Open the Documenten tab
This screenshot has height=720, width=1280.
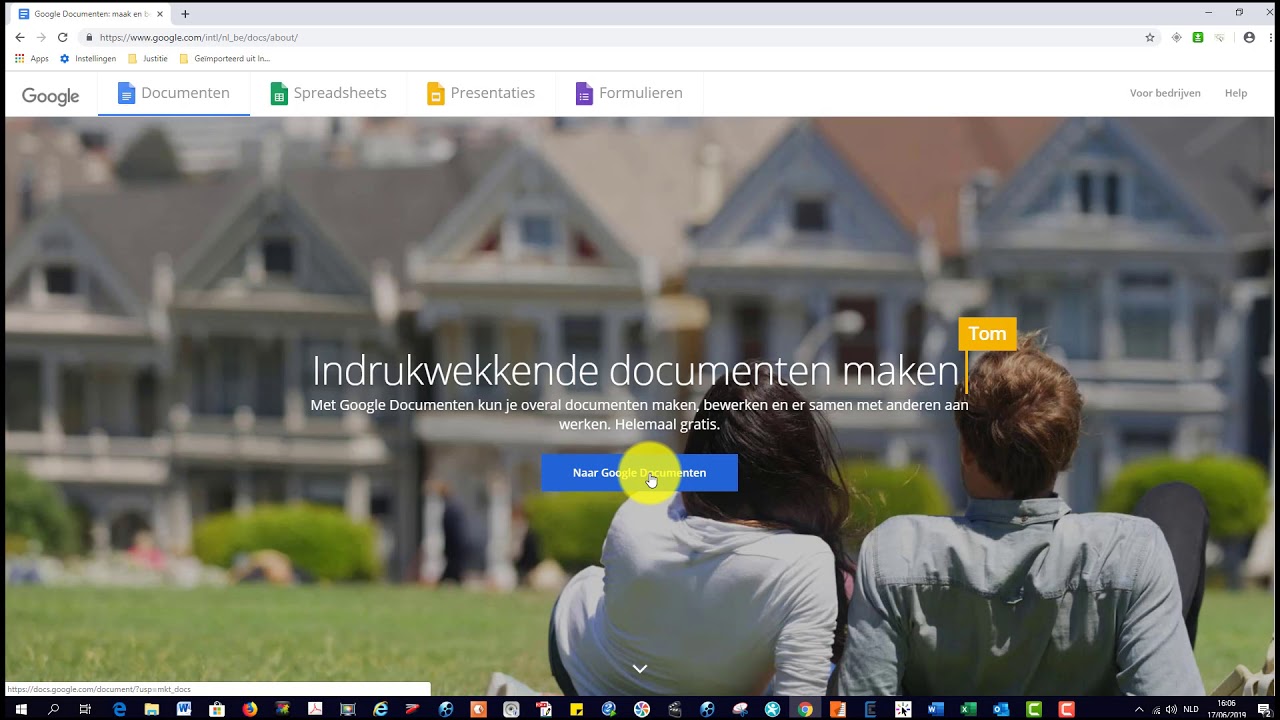pos(174,93)
